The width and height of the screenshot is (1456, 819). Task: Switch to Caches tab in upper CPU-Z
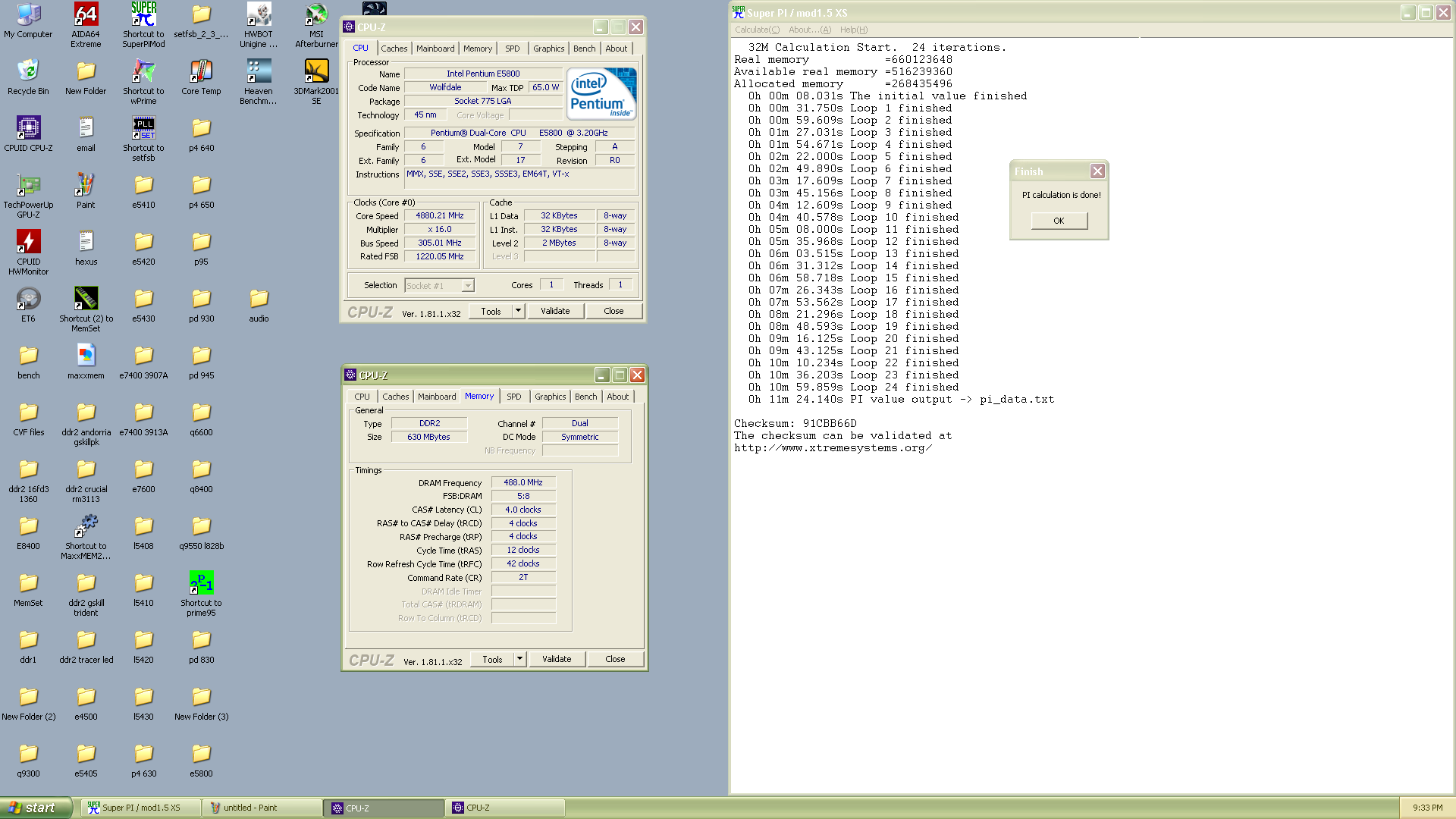394,49
